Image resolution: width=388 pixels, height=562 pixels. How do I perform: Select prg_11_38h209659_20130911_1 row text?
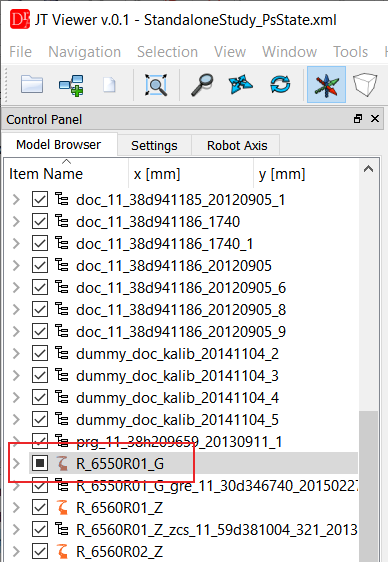tap(179, 441)
